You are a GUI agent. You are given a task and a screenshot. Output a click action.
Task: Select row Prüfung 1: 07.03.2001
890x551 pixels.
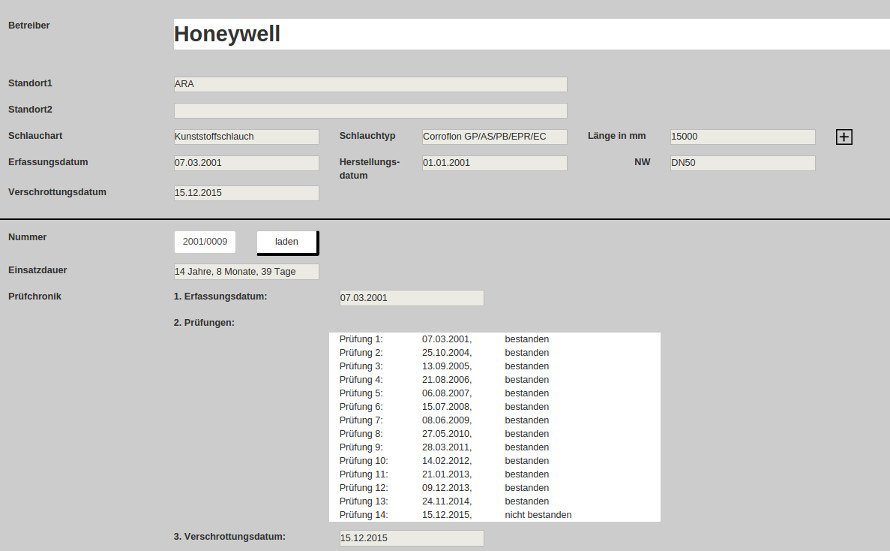point(494,339)
